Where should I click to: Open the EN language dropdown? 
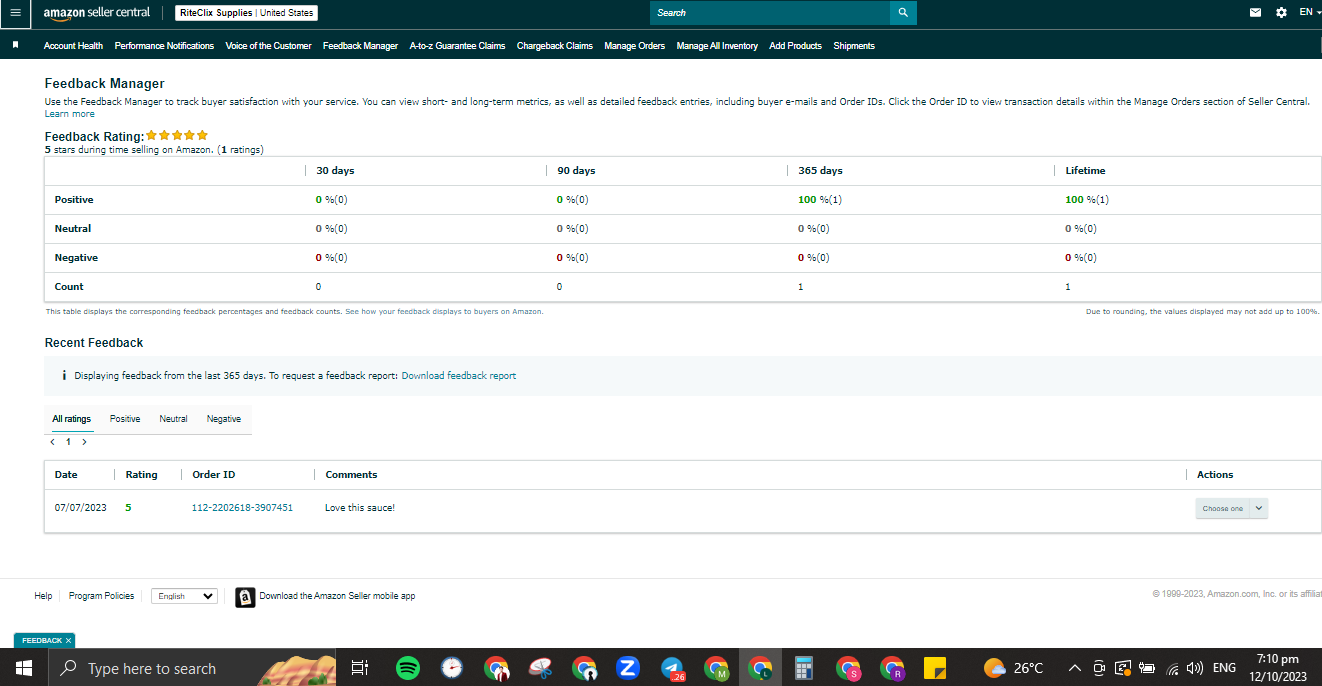click(1310, 12)
